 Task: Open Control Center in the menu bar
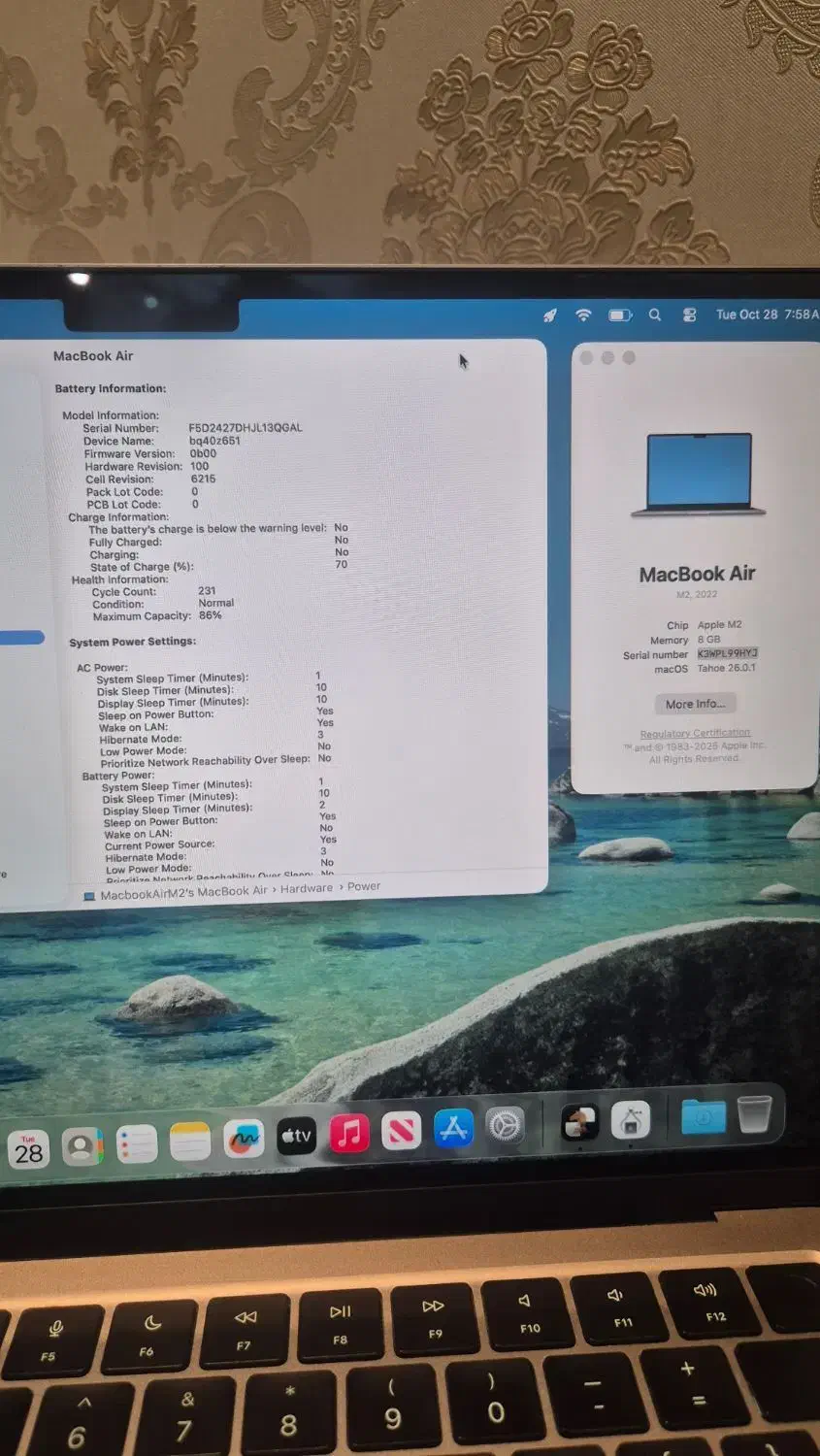(689, 314)
